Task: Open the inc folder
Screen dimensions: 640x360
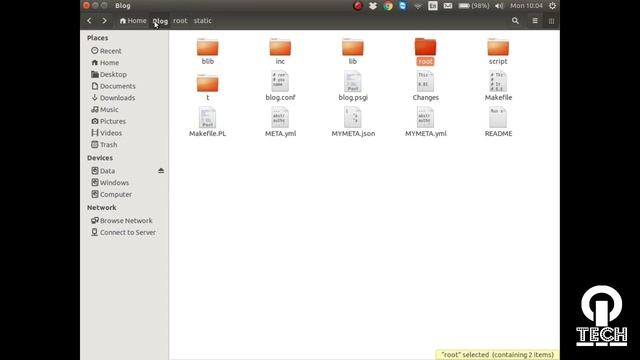Action: (x=280, y=51)
